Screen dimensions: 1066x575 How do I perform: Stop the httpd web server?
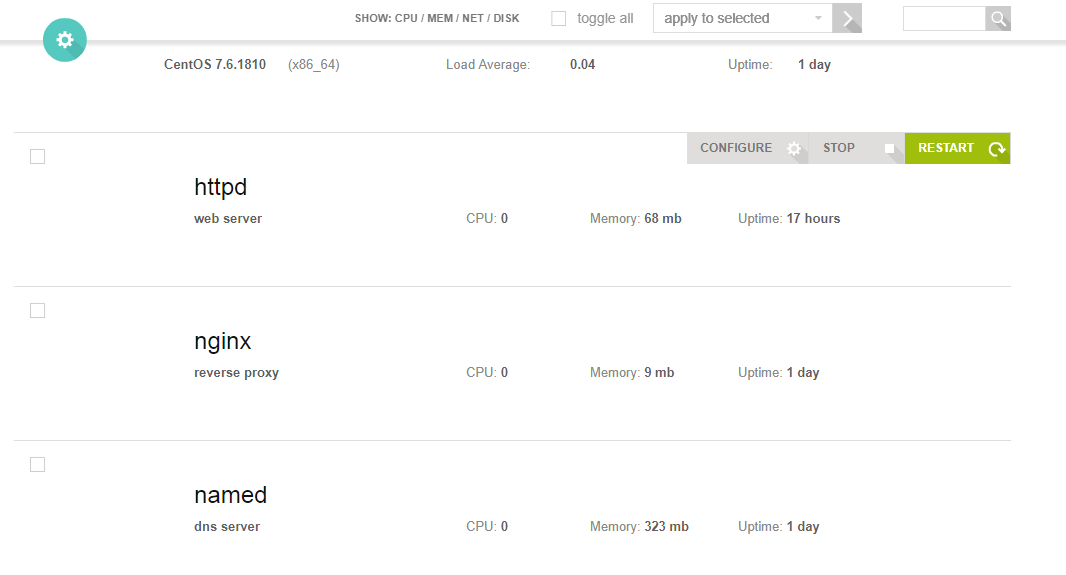pos(856,148)
